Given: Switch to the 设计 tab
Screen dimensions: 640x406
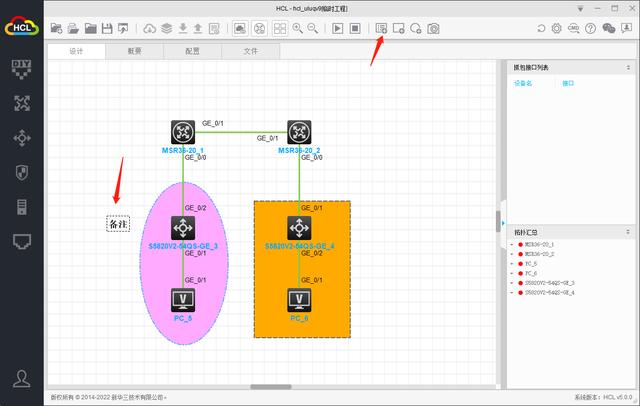Looking at the screenshot, I should coord(76,51).
